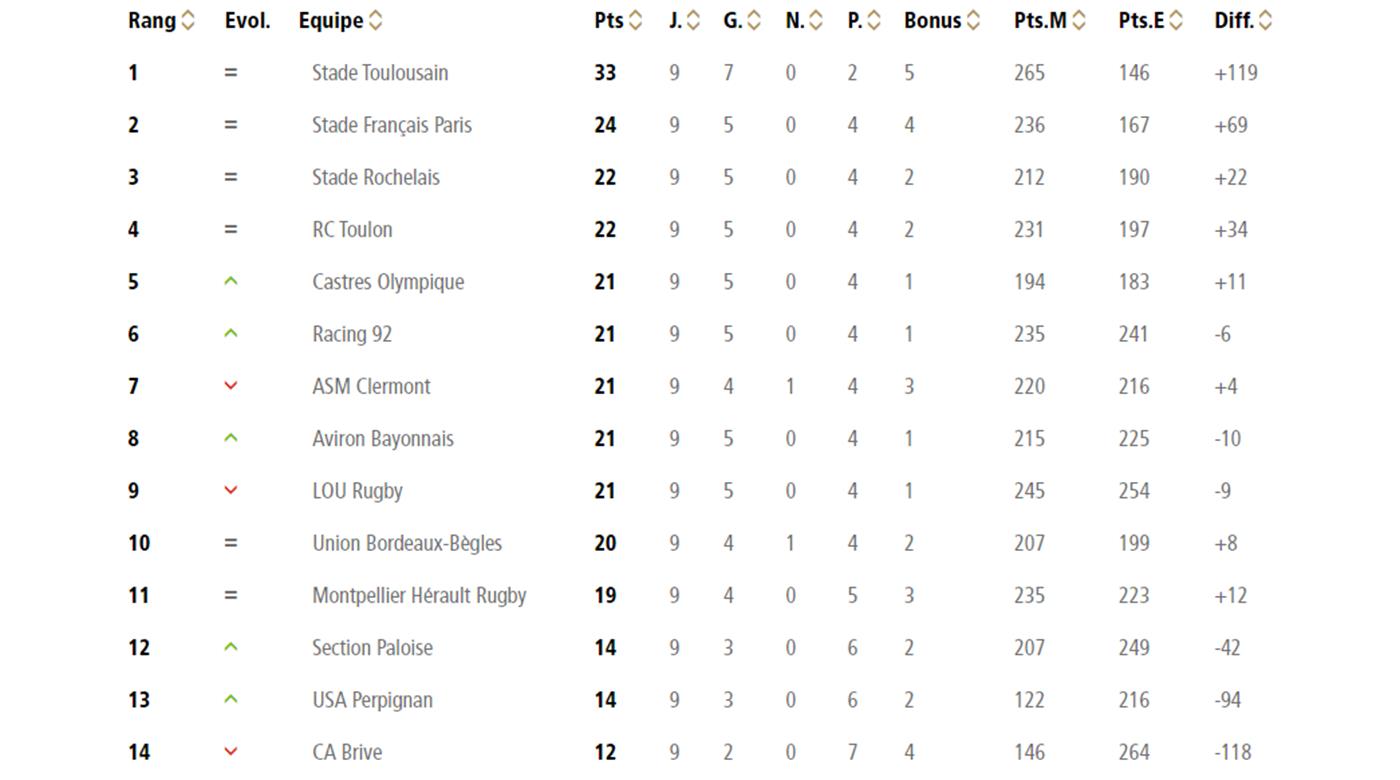Toggle alphabetical sorting on the Equipe column
Image resolution: width=1400 pixels, height=780 pixels.
tap(375, 19)
